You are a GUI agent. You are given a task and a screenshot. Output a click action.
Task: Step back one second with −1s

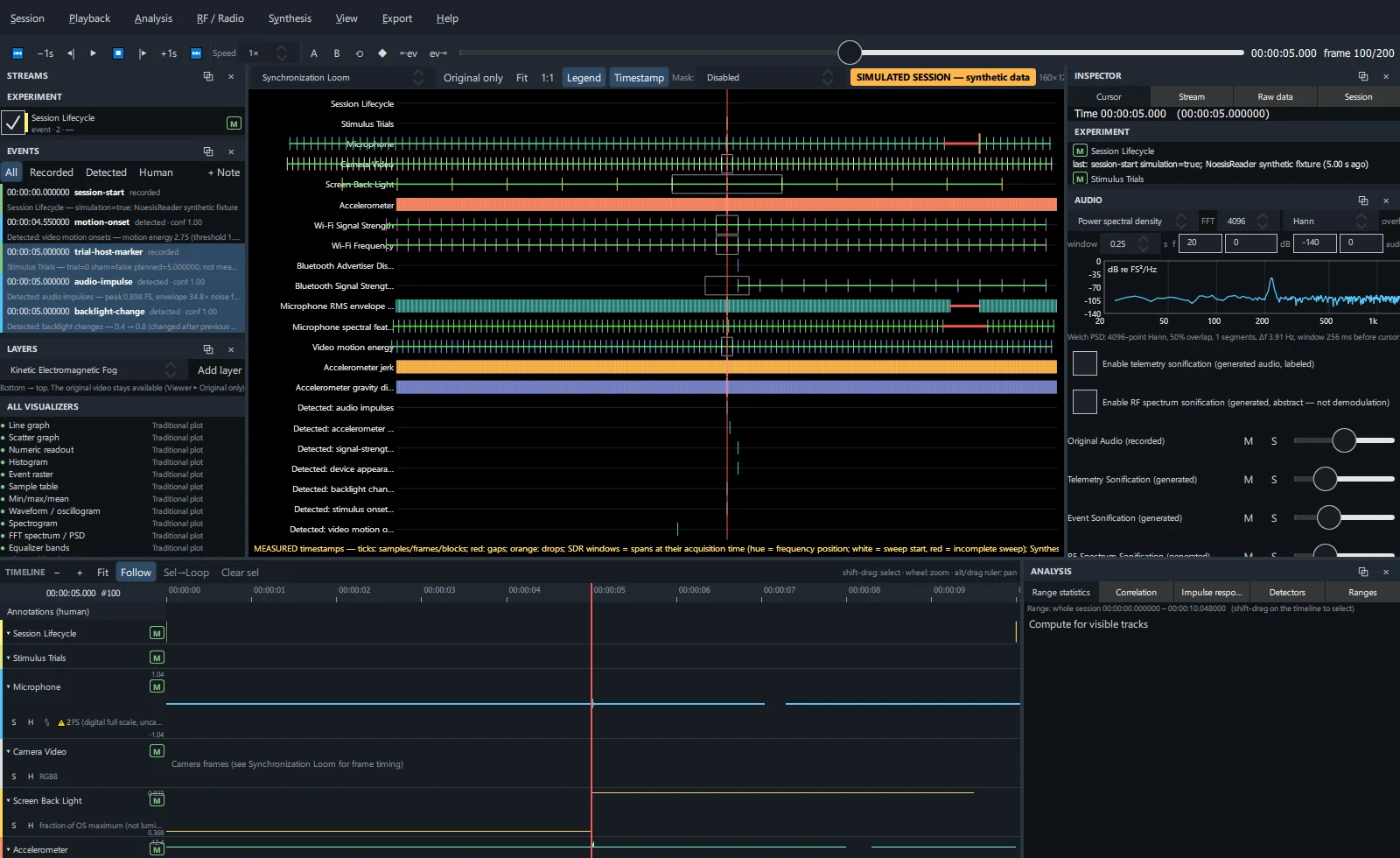pos(45,53)
